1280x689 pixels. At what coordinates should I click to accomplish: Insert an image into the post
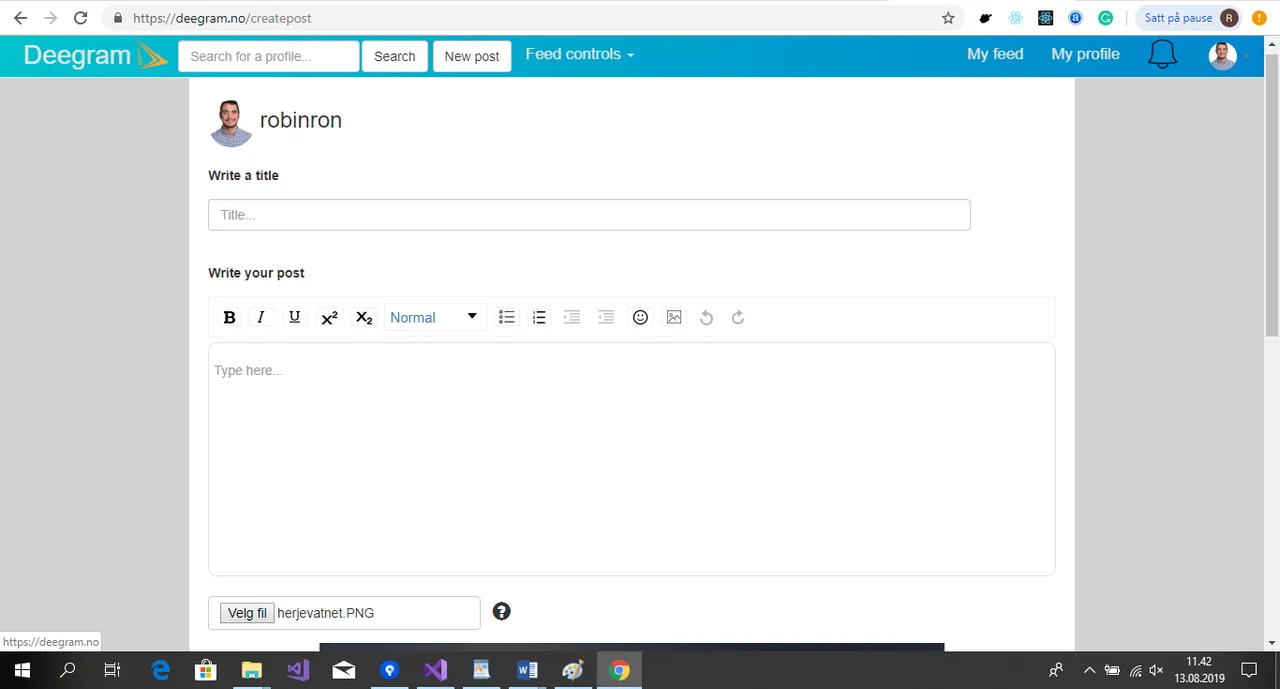pos(674,317)
